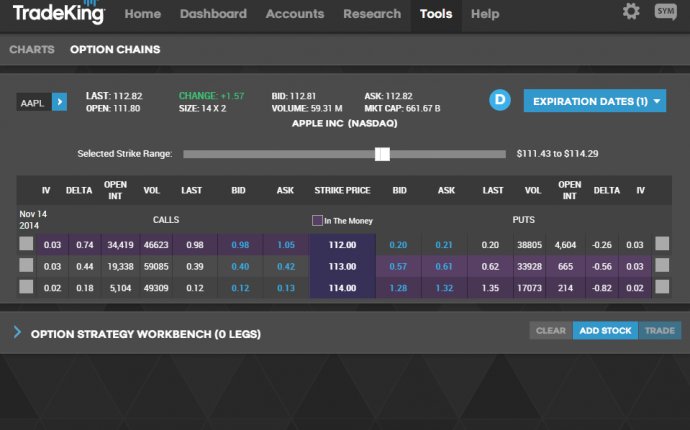Click the MKT CAP: 661.67 B value
The width and height of the screenshot is (690, 430).
[402, 108]
